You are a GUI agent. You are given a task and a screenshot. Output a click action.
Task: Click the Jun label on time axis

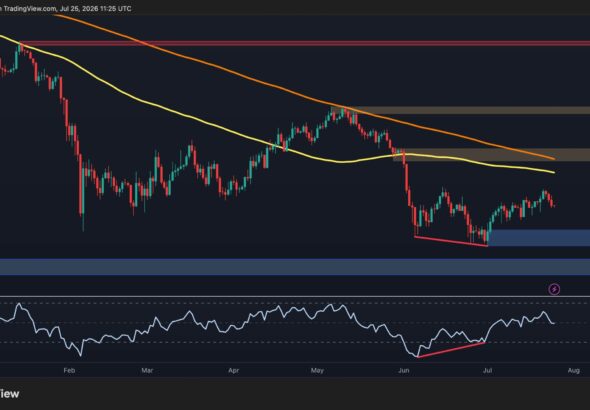404,371
